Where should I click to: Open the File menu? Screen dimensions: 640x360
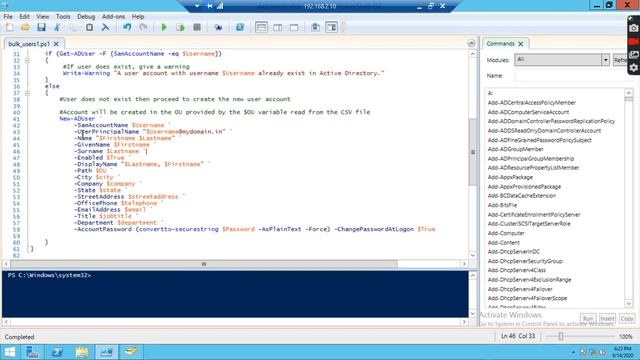coord(8,16)
